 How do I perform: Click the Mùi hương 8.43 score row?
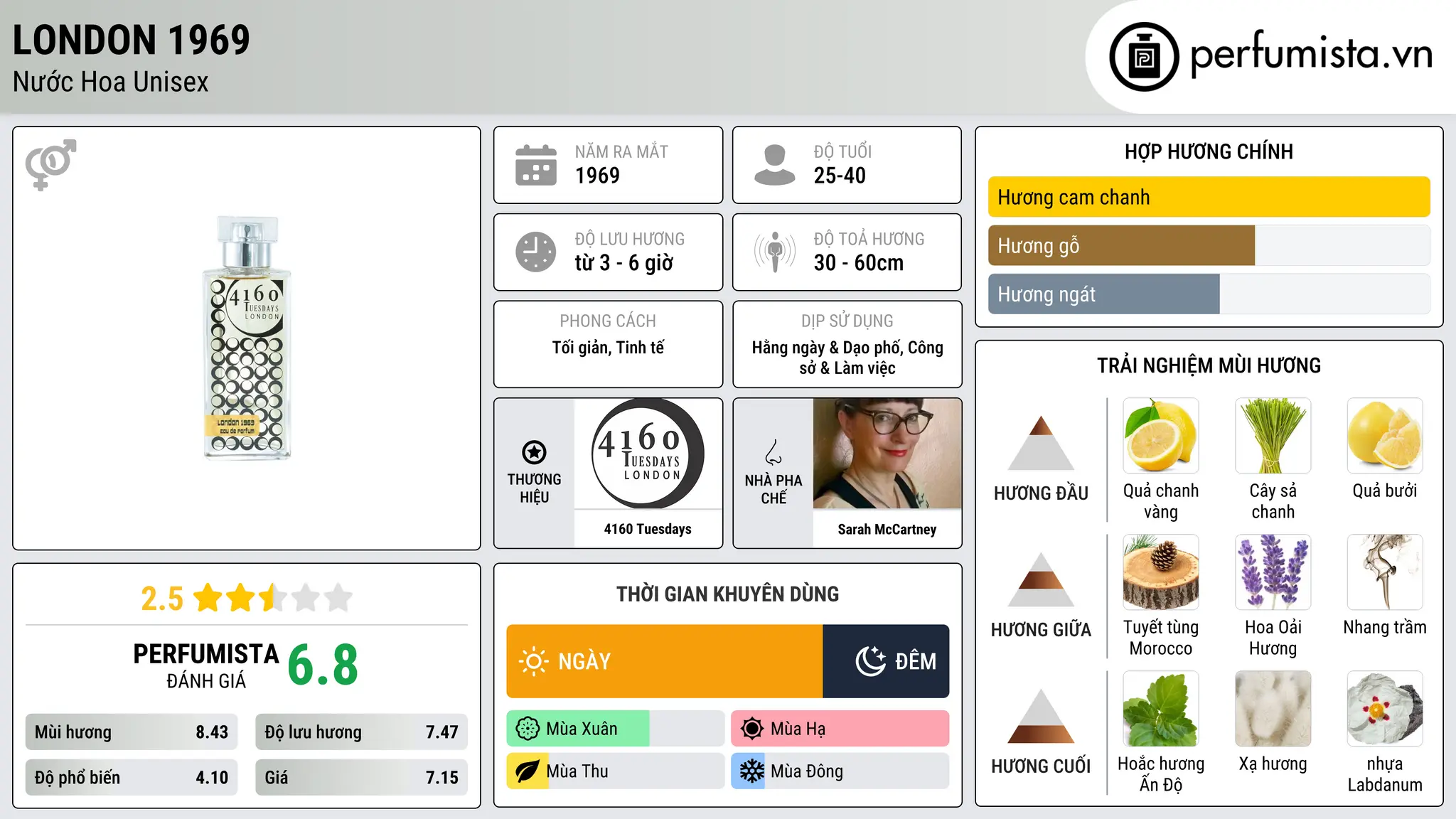(x=132, y=732)
